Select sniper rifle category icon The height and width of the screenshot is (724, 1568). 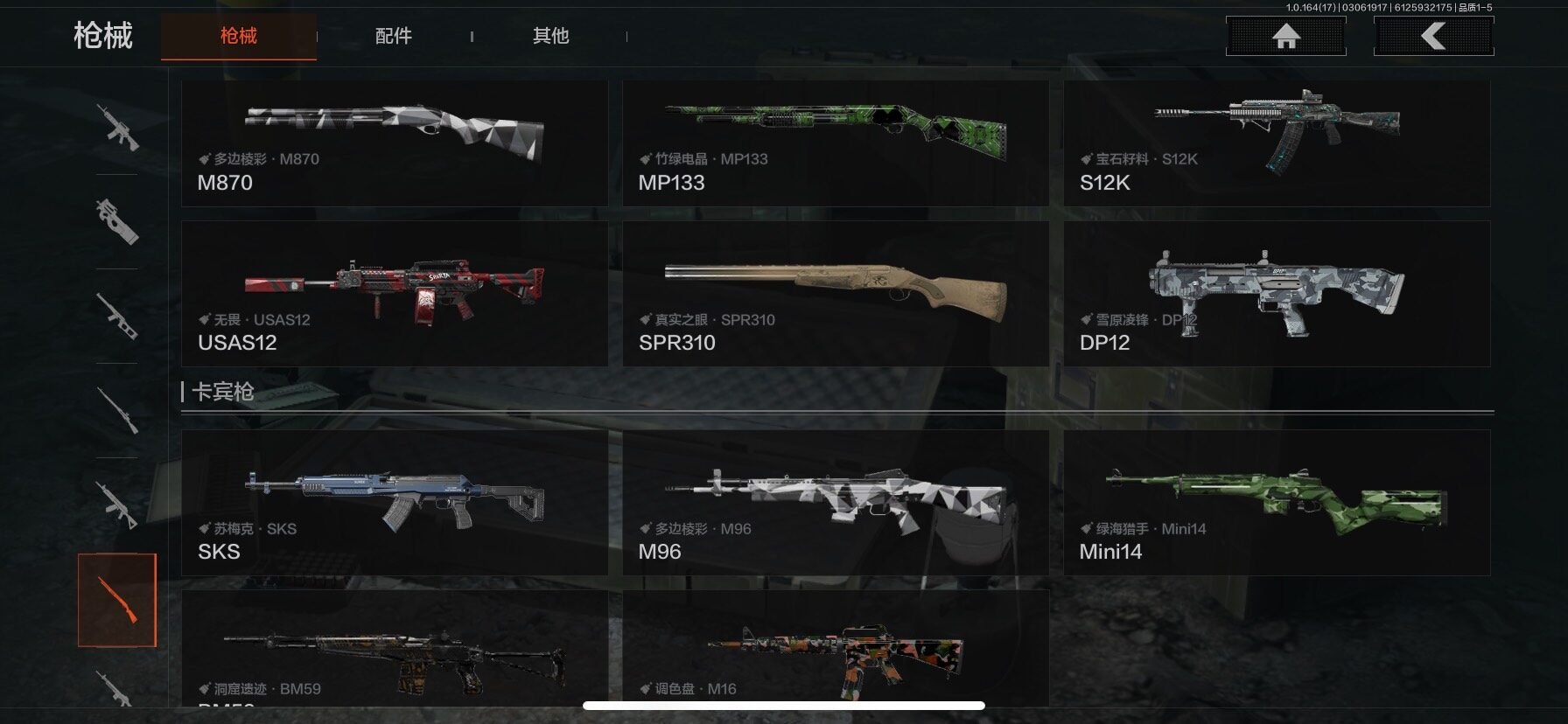[x=117, y=410]
